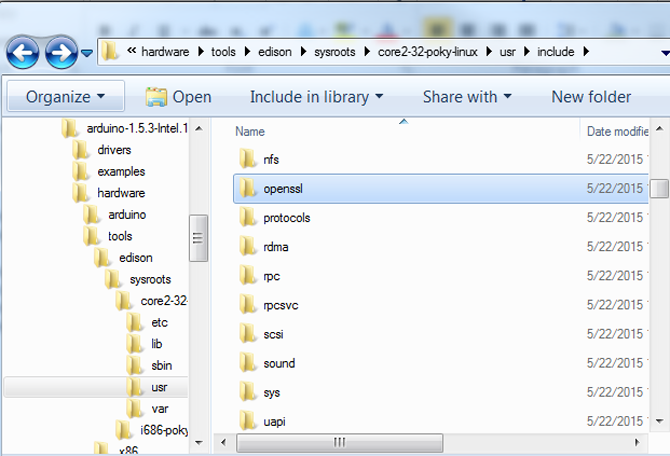Expand the arrow after 'edison' breadcrumb
The image size is (670, 456).
[x=303, y=52]
